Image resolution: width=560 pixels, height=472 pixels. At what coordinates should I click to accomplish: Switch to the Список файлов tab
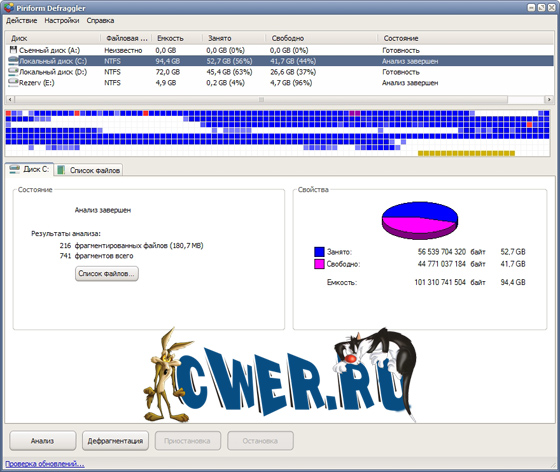click(89, 170)
